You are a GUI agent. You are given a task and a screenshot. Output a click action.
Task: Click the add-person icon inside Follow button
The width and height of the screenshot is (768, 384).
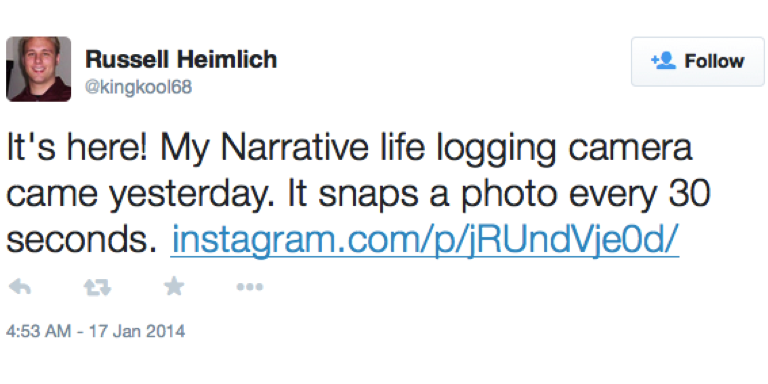664,61
